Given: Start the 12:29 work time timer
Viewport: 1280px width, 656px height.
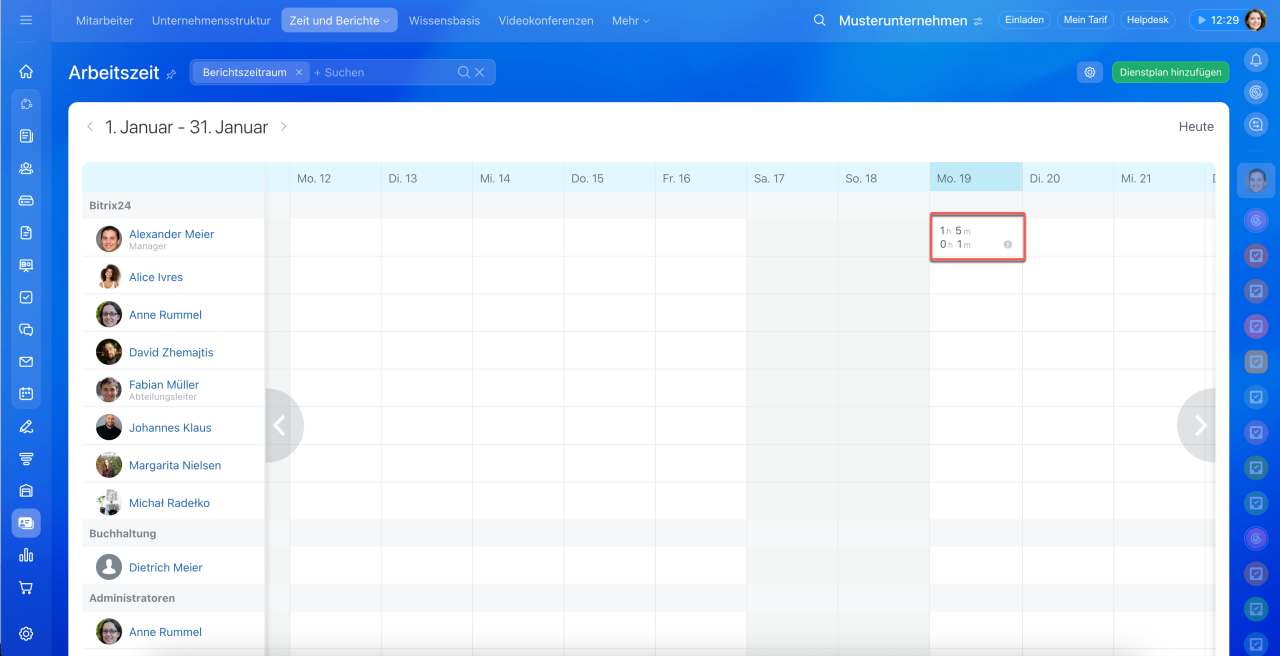Looking at the screenshot, I should click(x=1215, y=20).
